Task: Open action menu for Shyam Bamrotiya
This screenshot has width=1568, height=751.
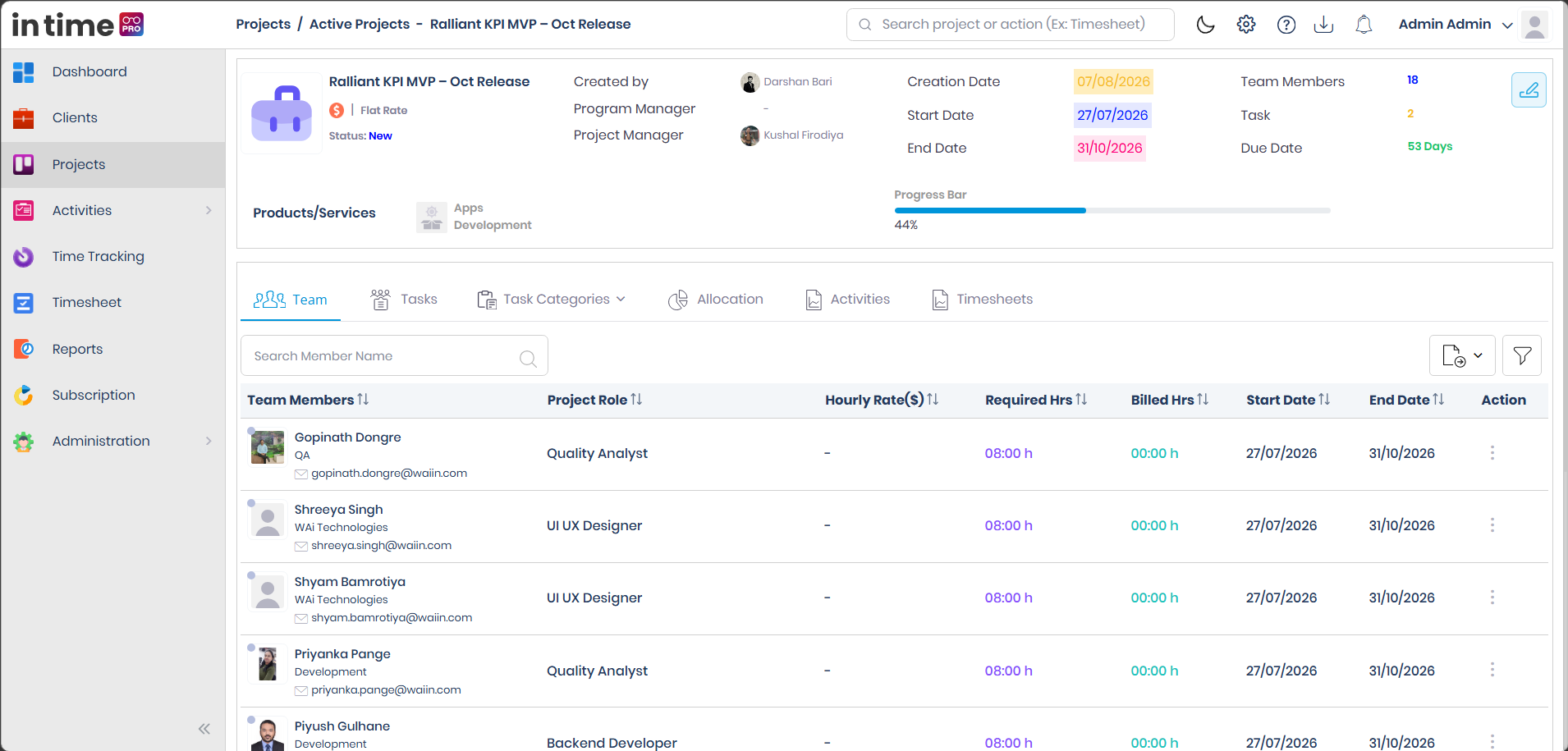Action: point(1492,598)
